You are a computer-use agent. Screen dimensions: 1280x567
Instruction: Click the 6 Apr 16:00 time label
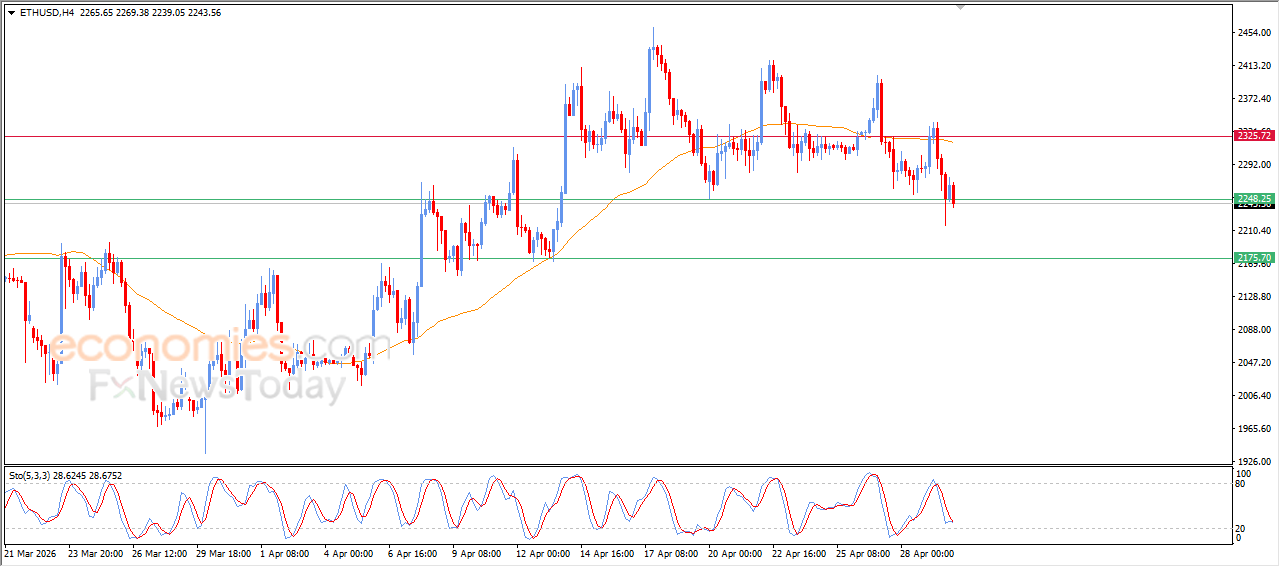tap(414, 552)
